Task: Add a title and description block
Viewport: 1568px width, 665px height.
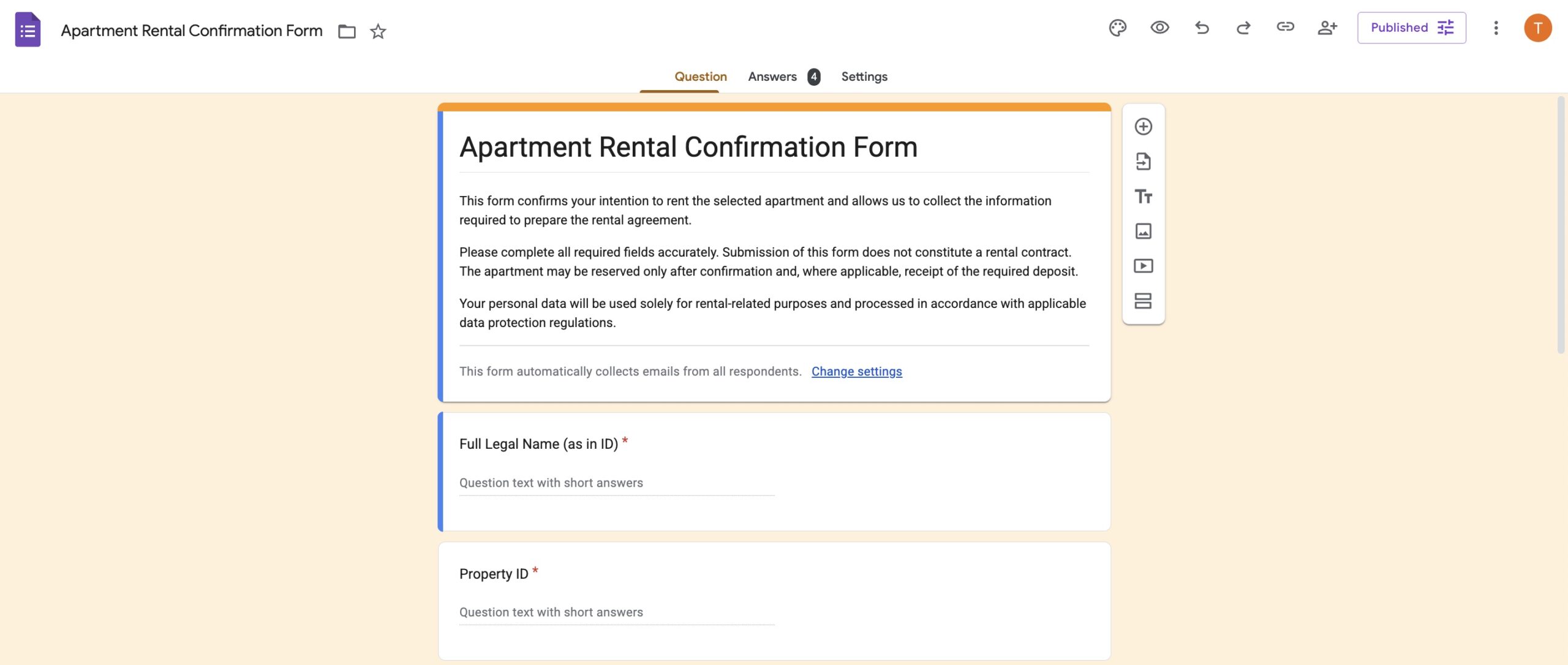Action: [1143, 197]
